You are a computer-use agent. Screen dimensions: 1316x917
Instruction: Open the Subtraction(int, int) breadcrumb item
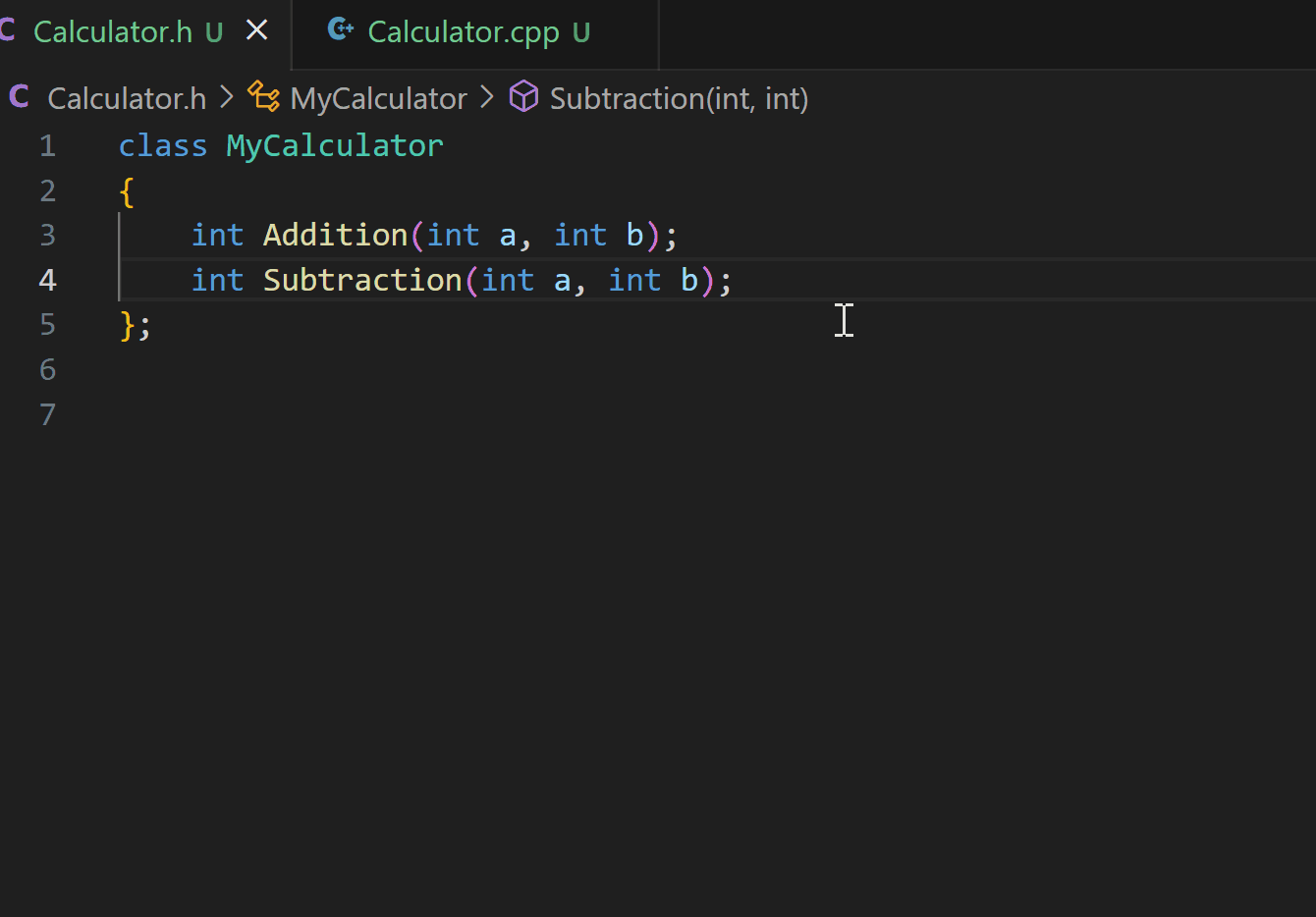tap(679, 98)
